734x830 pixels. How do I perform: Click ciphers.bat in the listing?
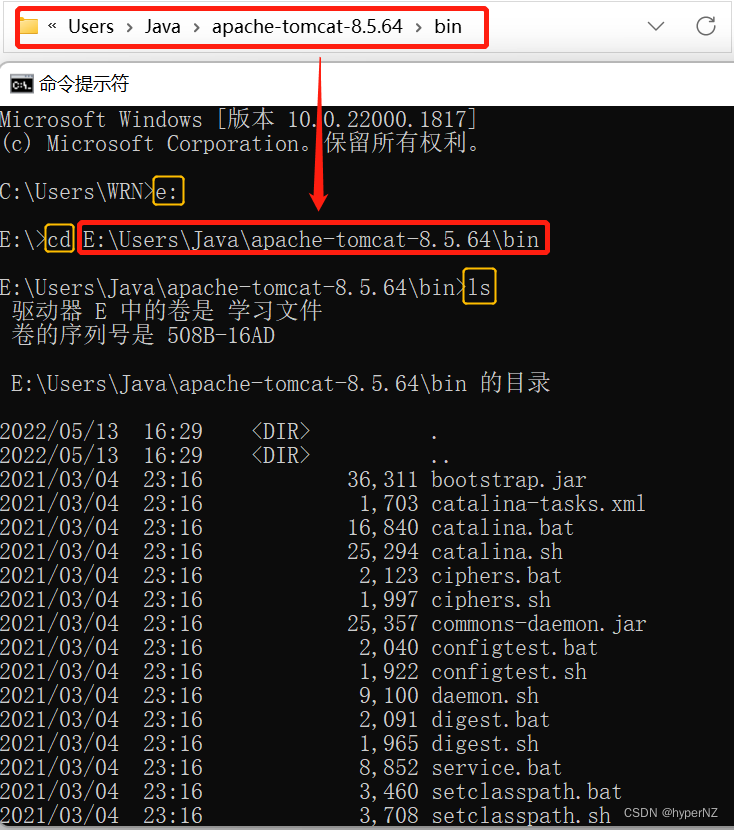496,575
